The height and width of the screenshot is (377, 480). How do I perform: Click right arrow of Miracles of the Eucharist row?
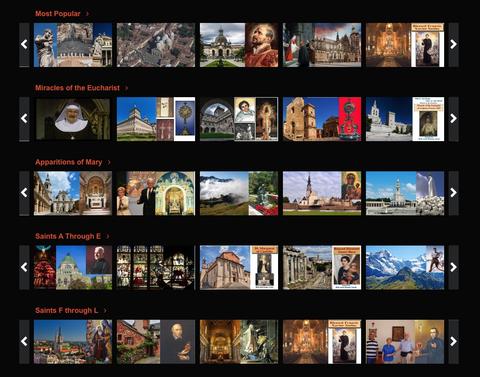[x=453, y=119]
